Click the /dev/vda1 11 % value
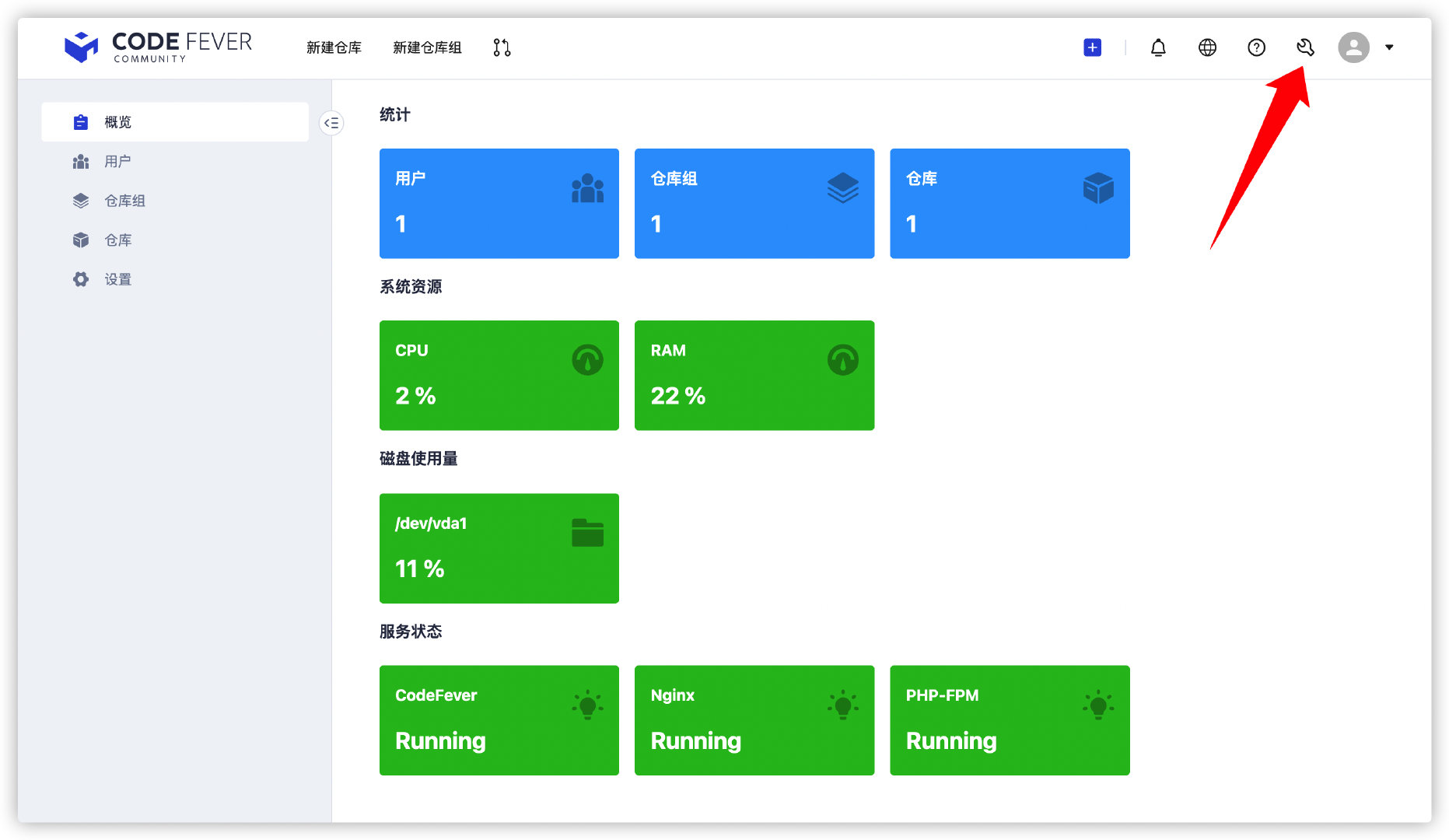 coord(420,569)
